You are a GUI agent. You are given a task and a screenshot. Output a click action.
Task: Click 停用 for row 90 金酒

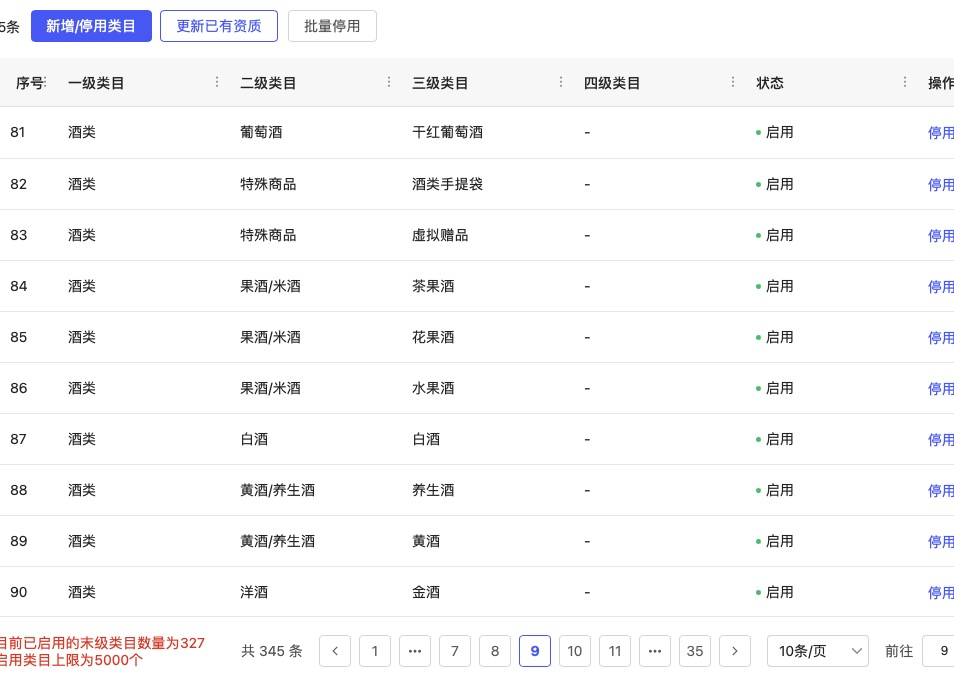click(x=941, y=593)
